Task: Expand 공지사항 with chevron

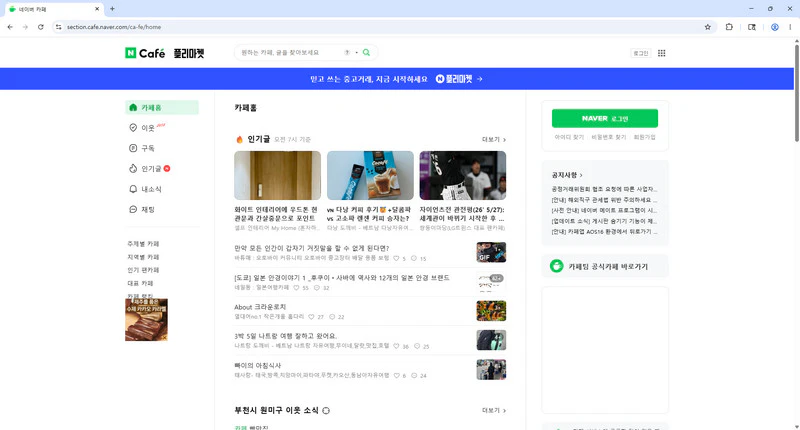Action: pyautogui.click(x=567, y=175)
